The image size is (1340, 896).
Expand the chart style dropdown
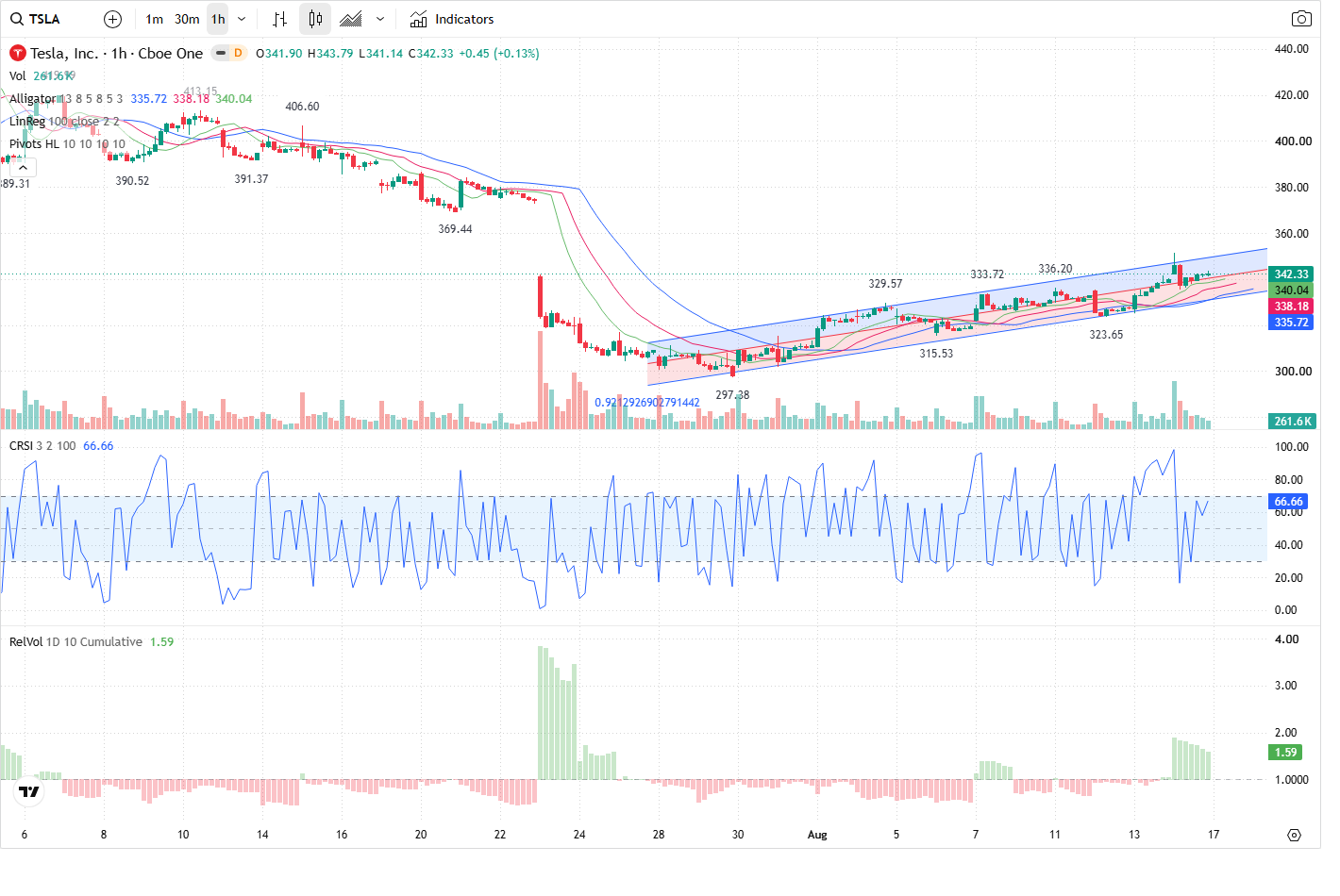tap(380, 19)
